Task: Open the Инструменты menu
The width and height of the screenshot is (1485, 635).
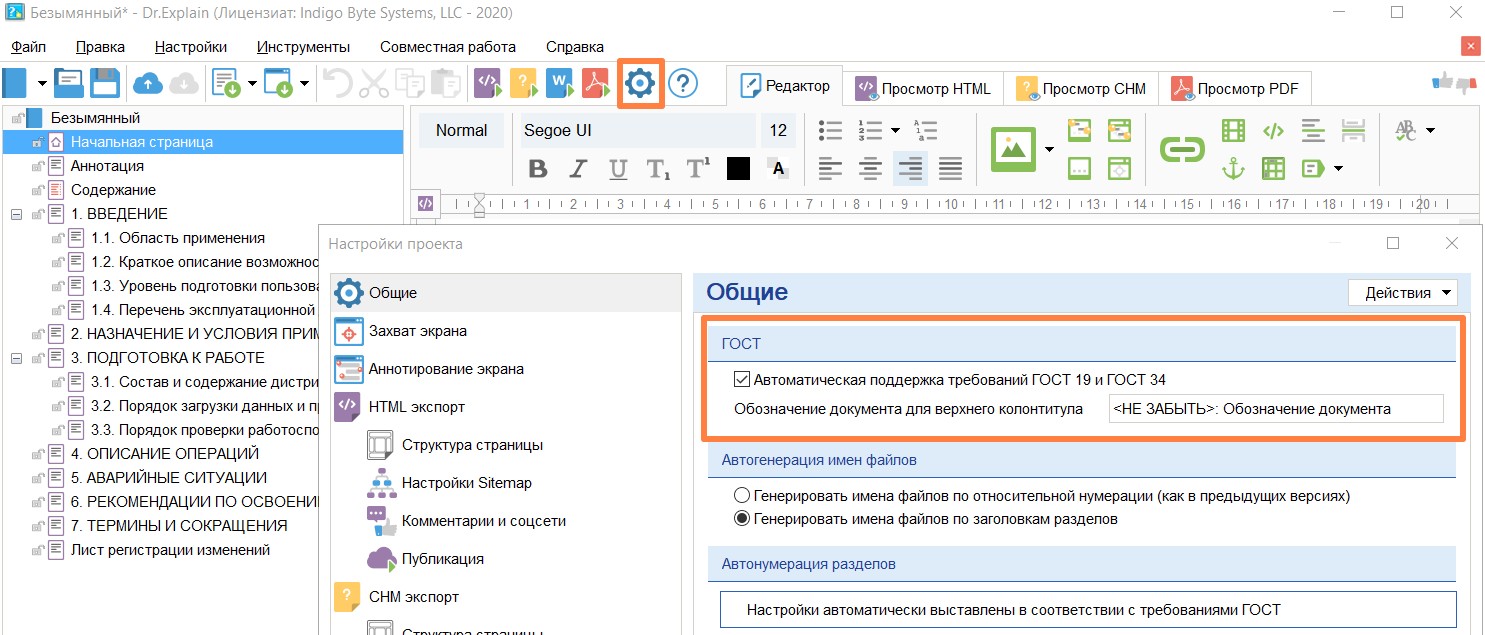Action: click(303, 47)
